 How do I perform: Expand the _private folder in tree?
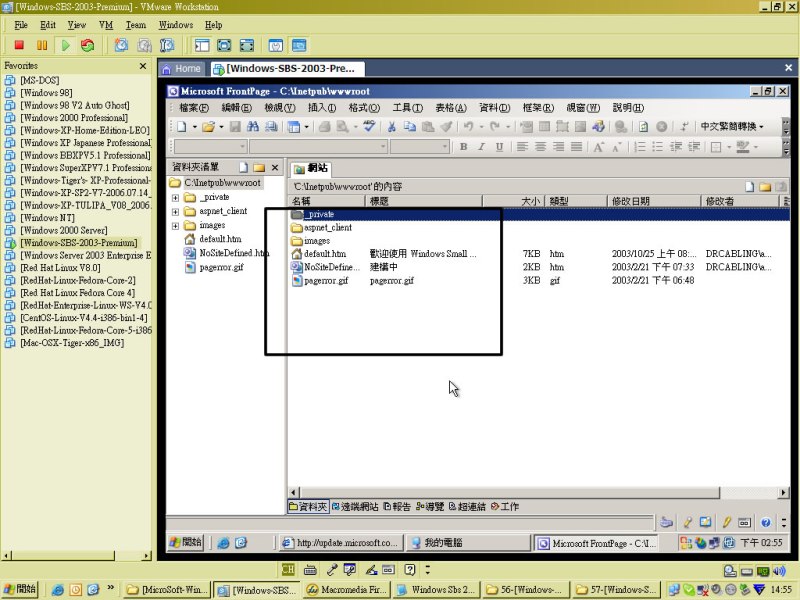coord(176,197)
